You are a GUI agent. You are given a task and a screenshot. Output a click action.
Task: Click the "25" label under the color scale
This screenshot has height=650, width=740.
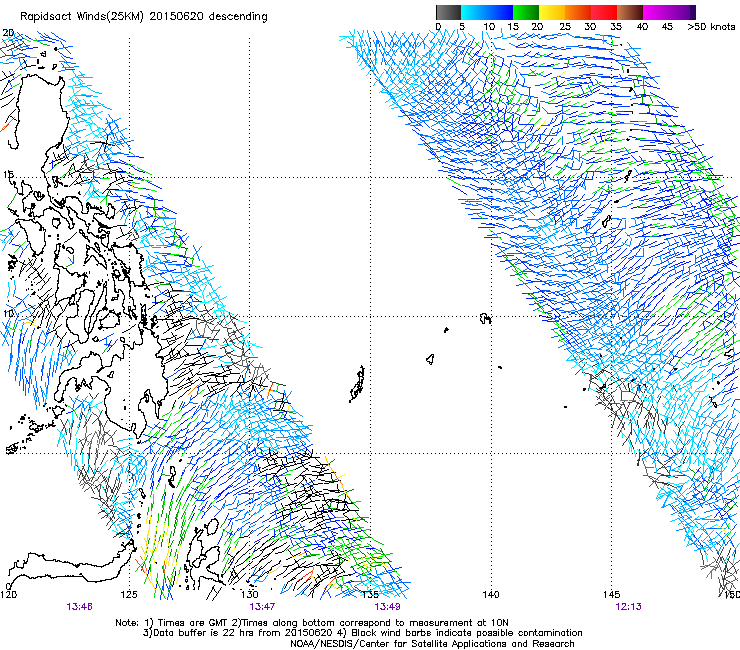point(564,26)
